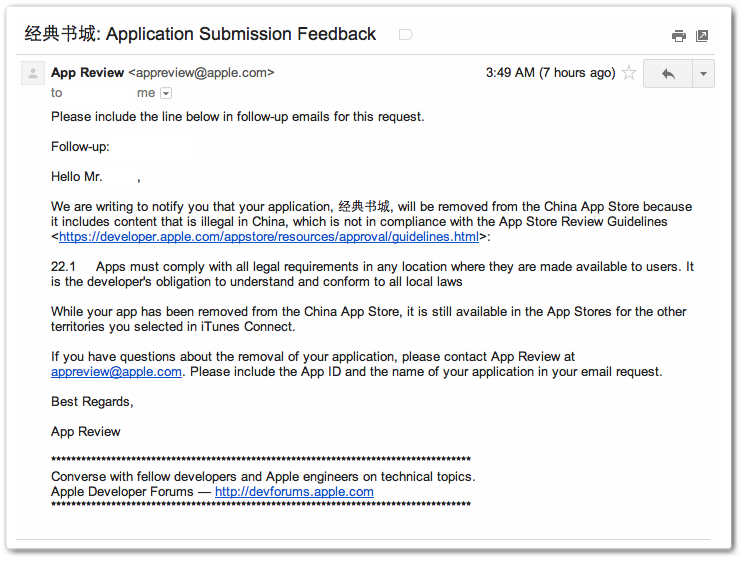Open the more options dropdown next to reply

click(x=703, y=74)
